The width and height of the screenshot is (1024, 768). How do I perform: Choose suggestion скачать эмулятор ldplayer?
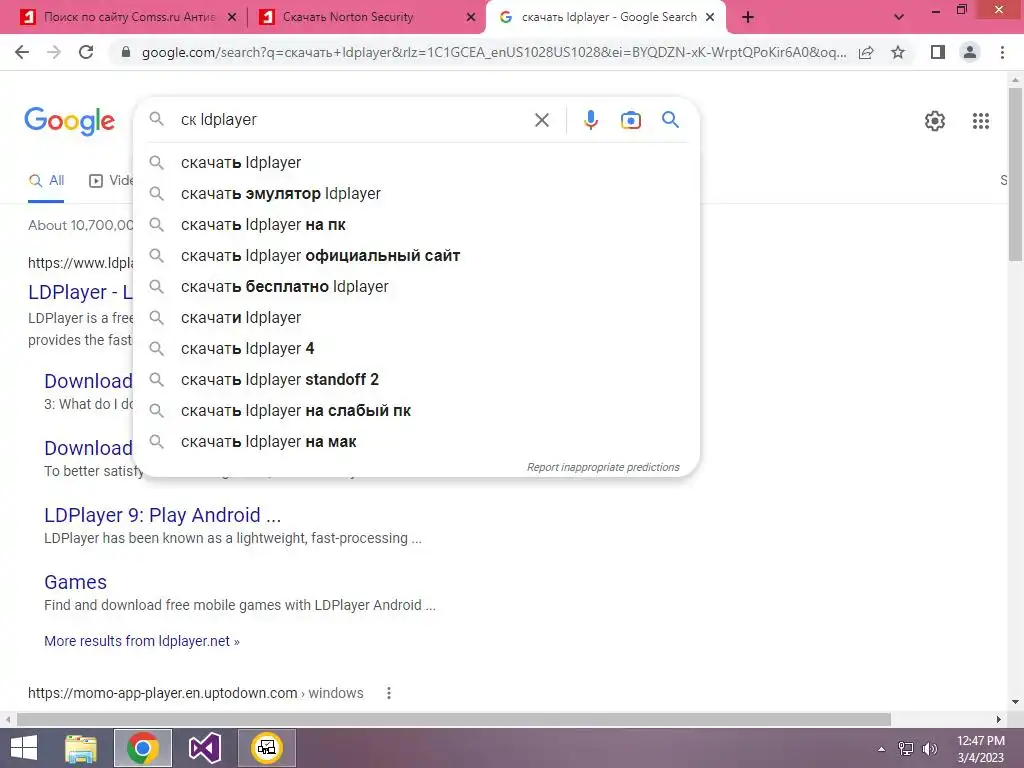click(x=417, y=193)
